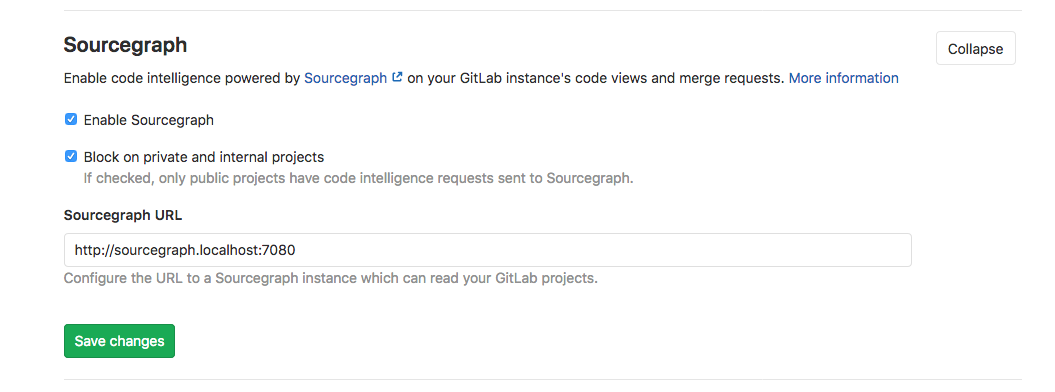The height and width of the screenshot is (392, 1055).
Task: Click the 'Configure the URL' hint text
Action: [330, 278]
